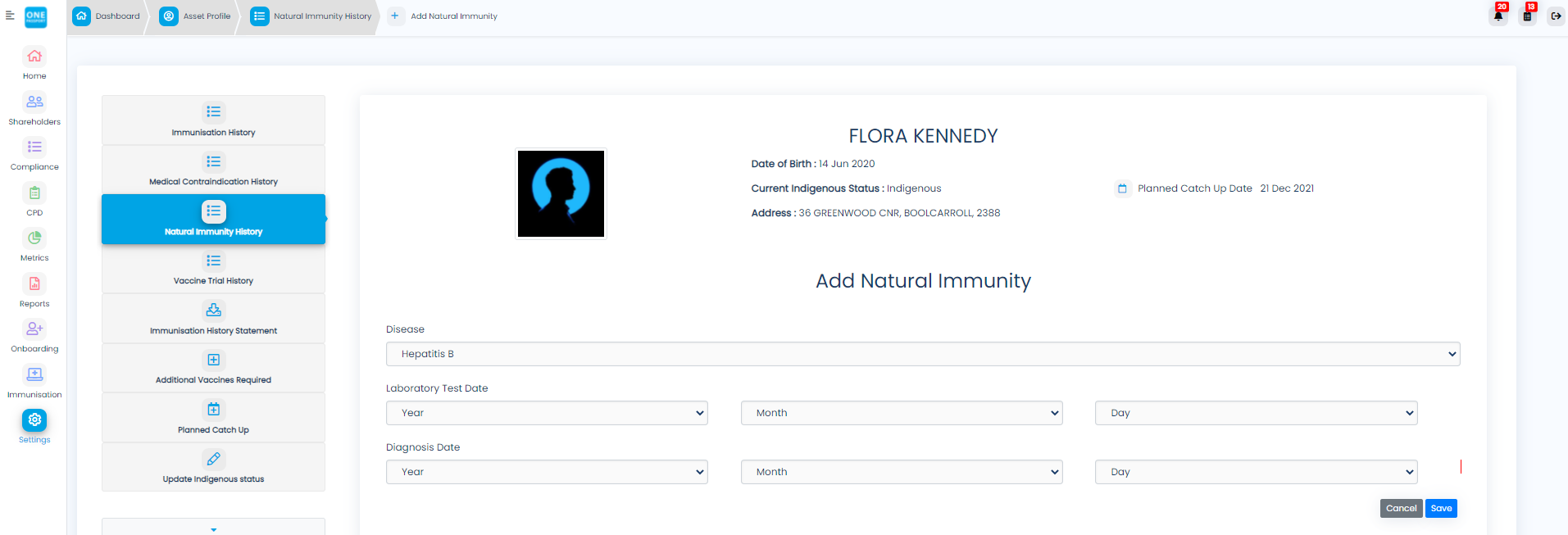1568x535 pixels.
Task: Open Shareholders in the sidebar
Action: (x=34, y=109)
